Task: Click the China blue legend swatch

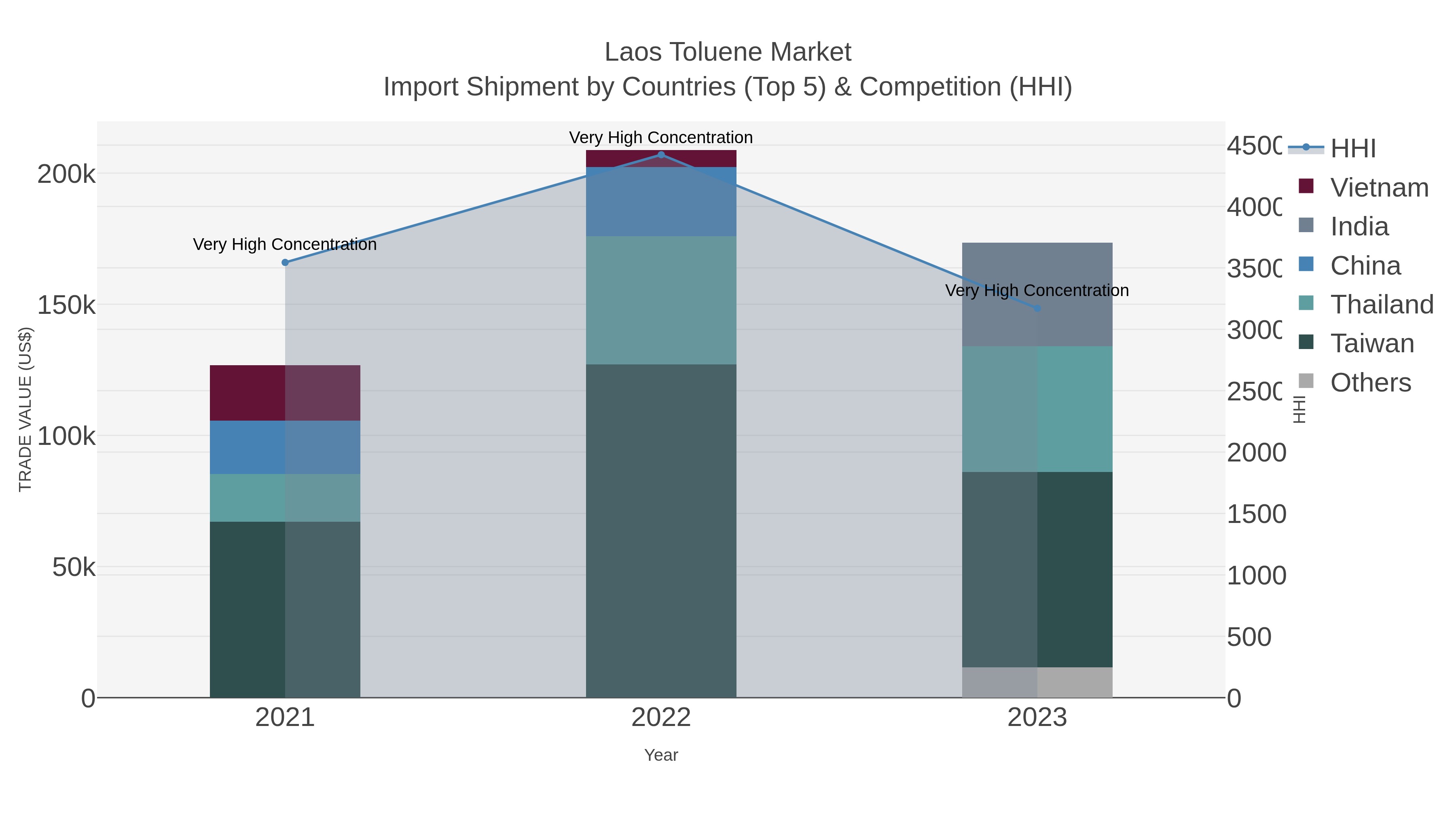Action: point(1306,263)
